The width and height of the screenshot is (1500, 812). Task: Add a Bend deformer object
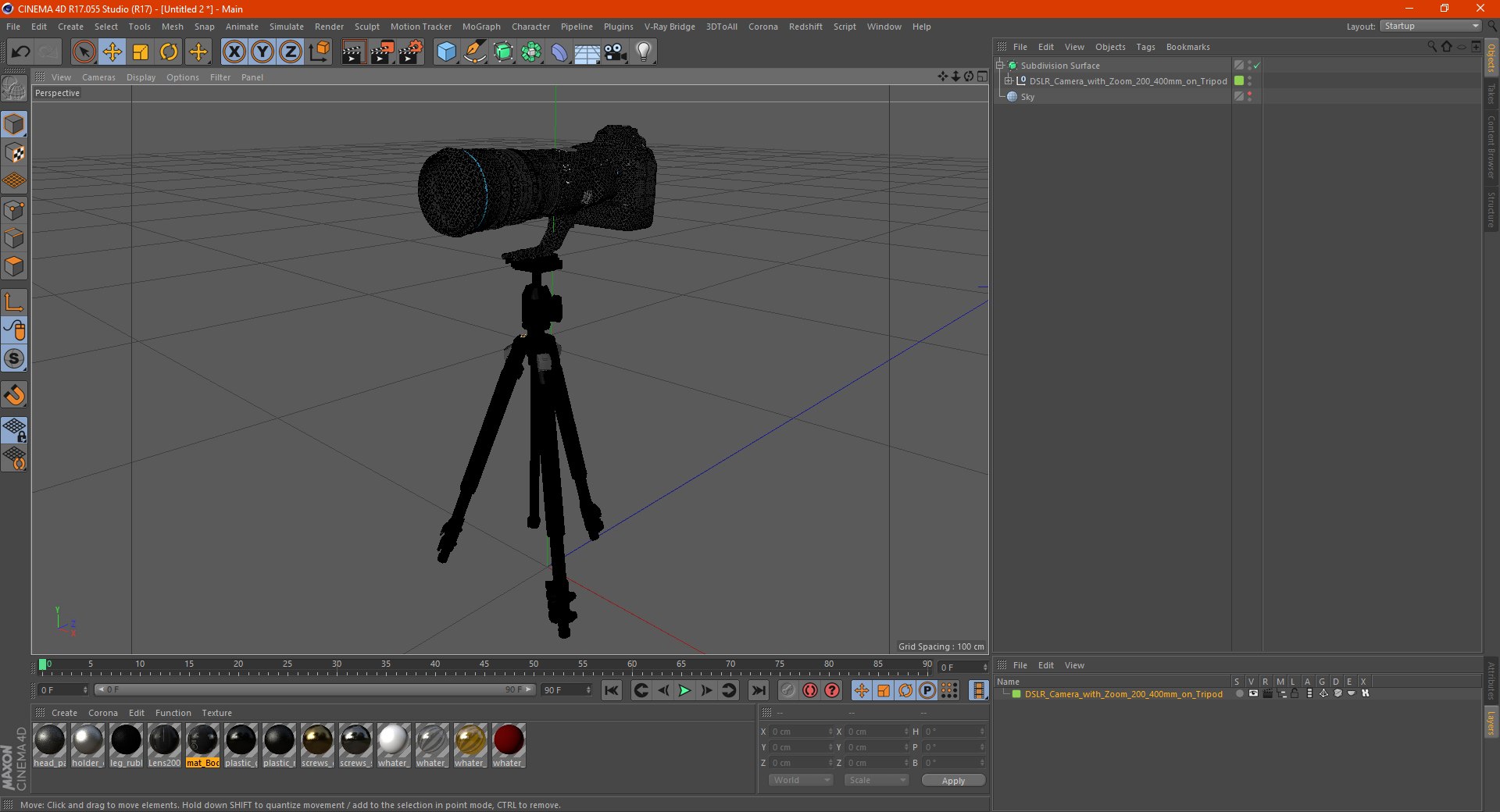pyautogui.click(x=559, y=52)
